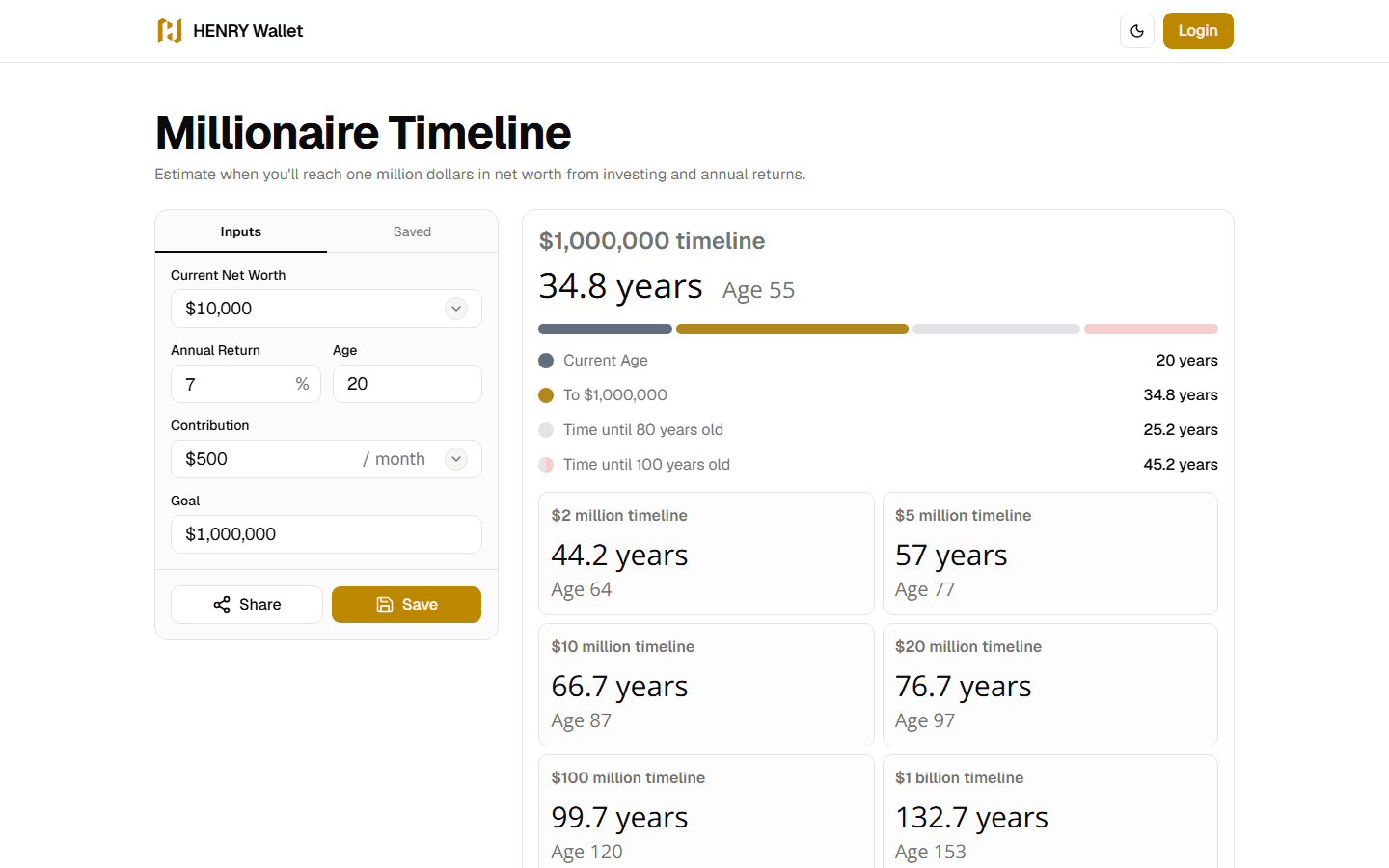
Task: Switch to the Inputs tab
Action: [241, 231]
